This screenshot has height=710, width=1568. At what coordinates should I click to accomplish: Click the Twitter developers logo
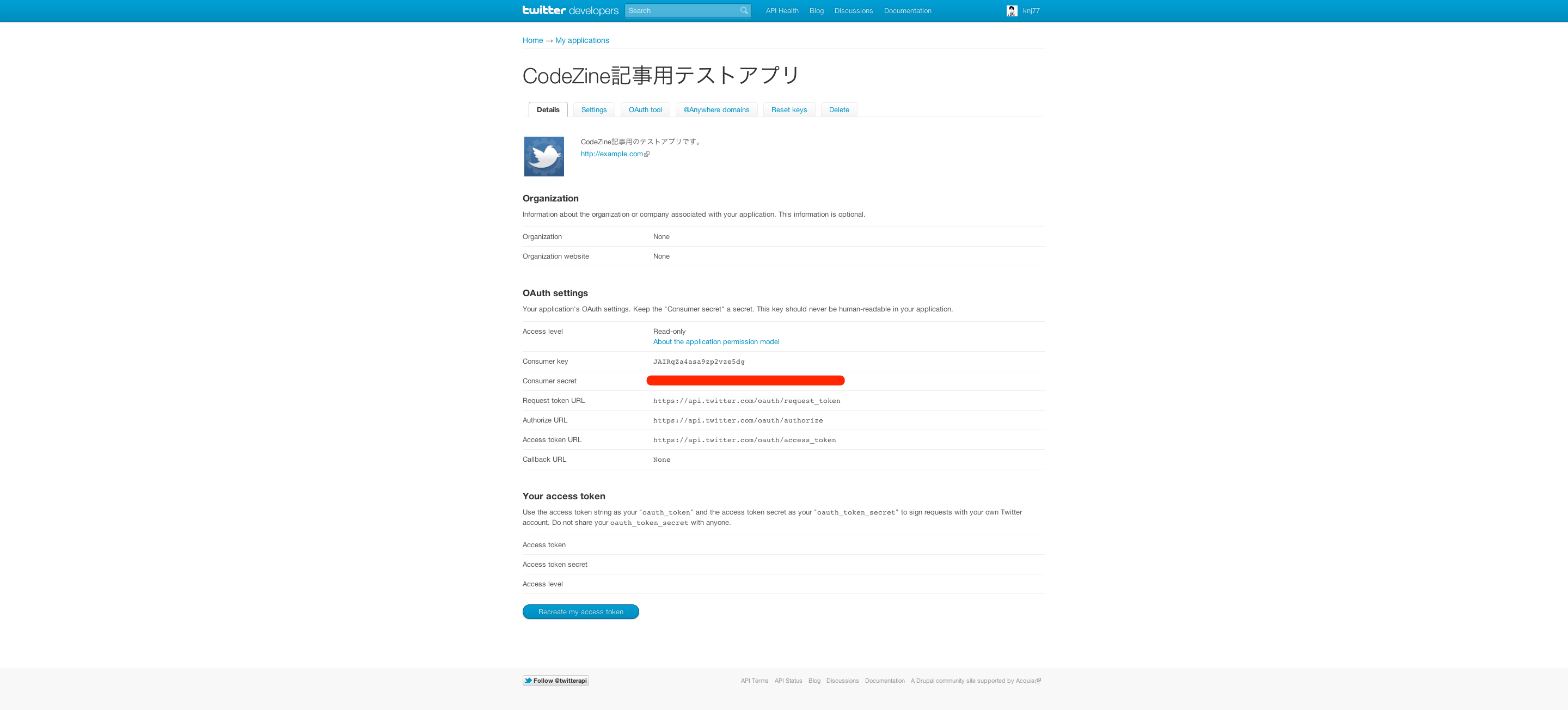(x=569, y=10)
